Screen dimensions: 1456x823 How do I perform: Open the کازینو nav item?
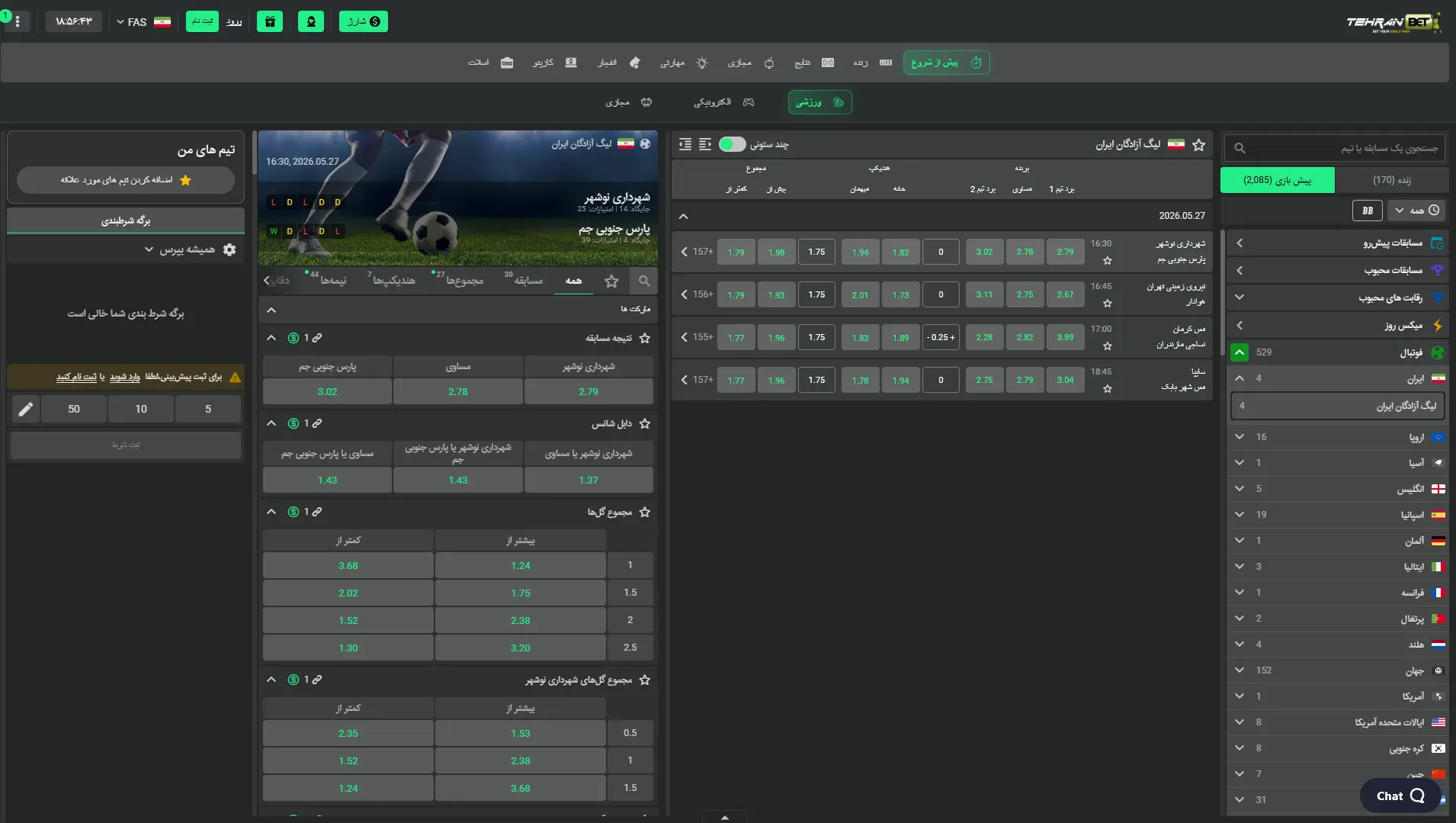coord(554,63)
